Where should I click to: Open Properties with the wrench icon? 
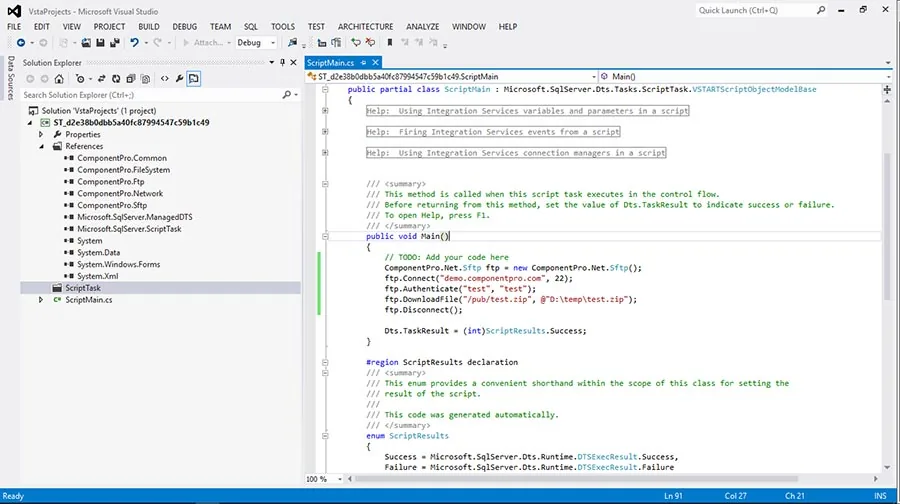point(179,79)
